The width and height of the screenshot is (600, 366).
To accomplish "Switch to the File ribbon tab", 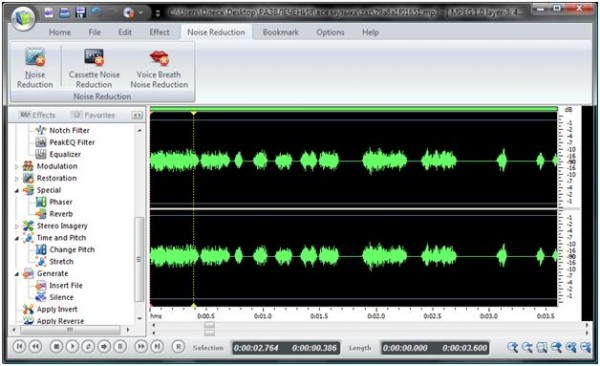I will pos(95,32).
